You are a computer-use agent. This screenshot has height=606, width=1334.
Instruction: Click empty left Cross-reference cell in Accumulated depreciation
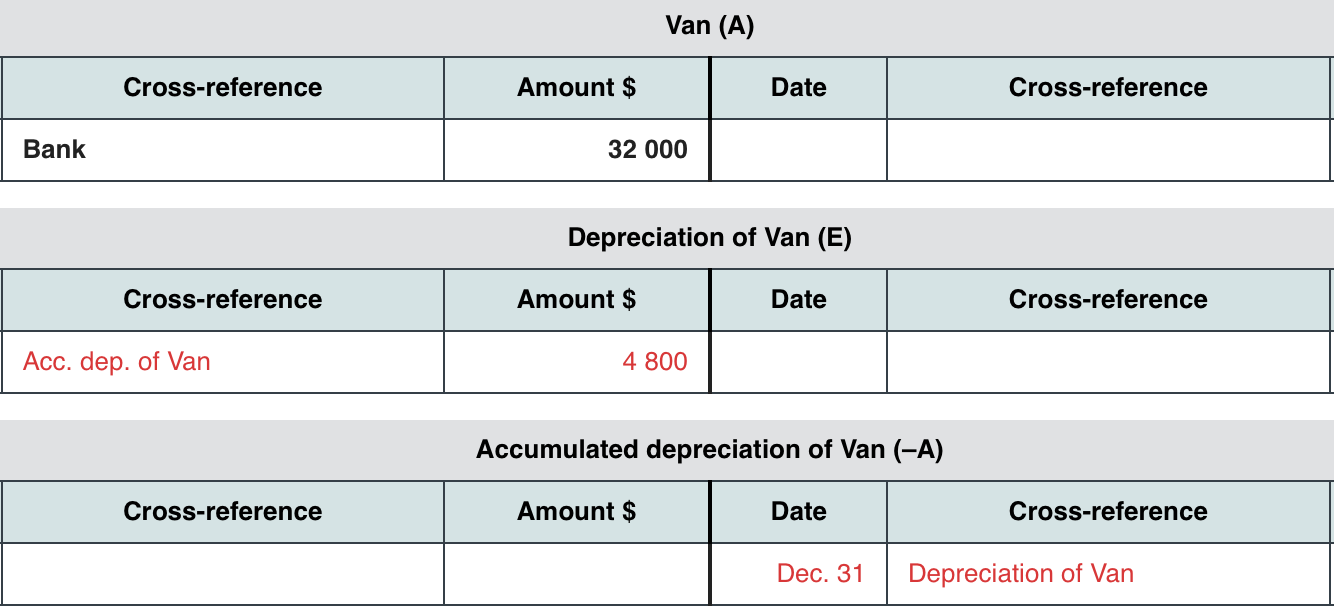(222, 574)
